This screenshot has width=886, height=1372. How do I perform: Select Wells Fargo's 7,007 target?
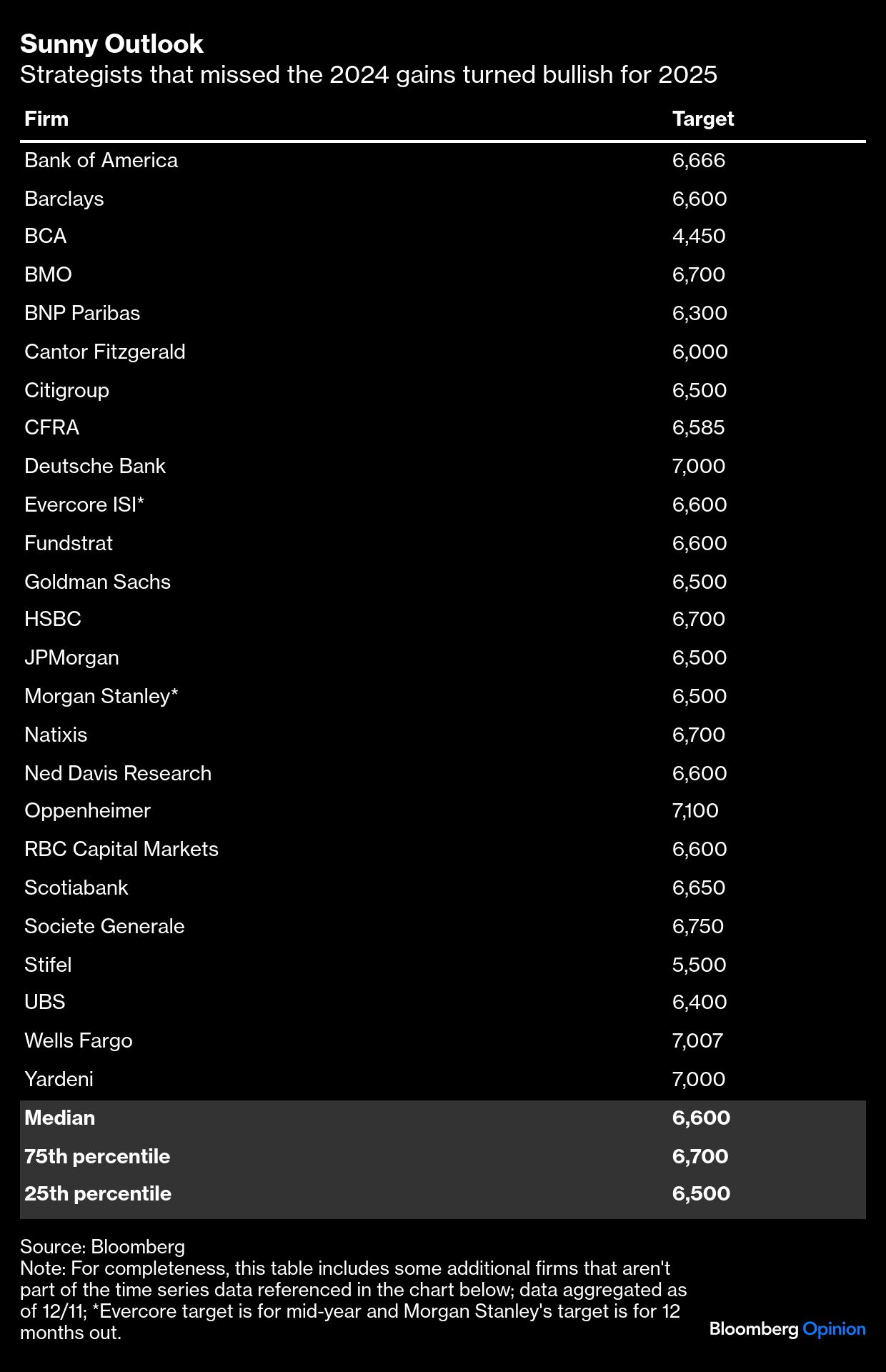(697, 1040)
